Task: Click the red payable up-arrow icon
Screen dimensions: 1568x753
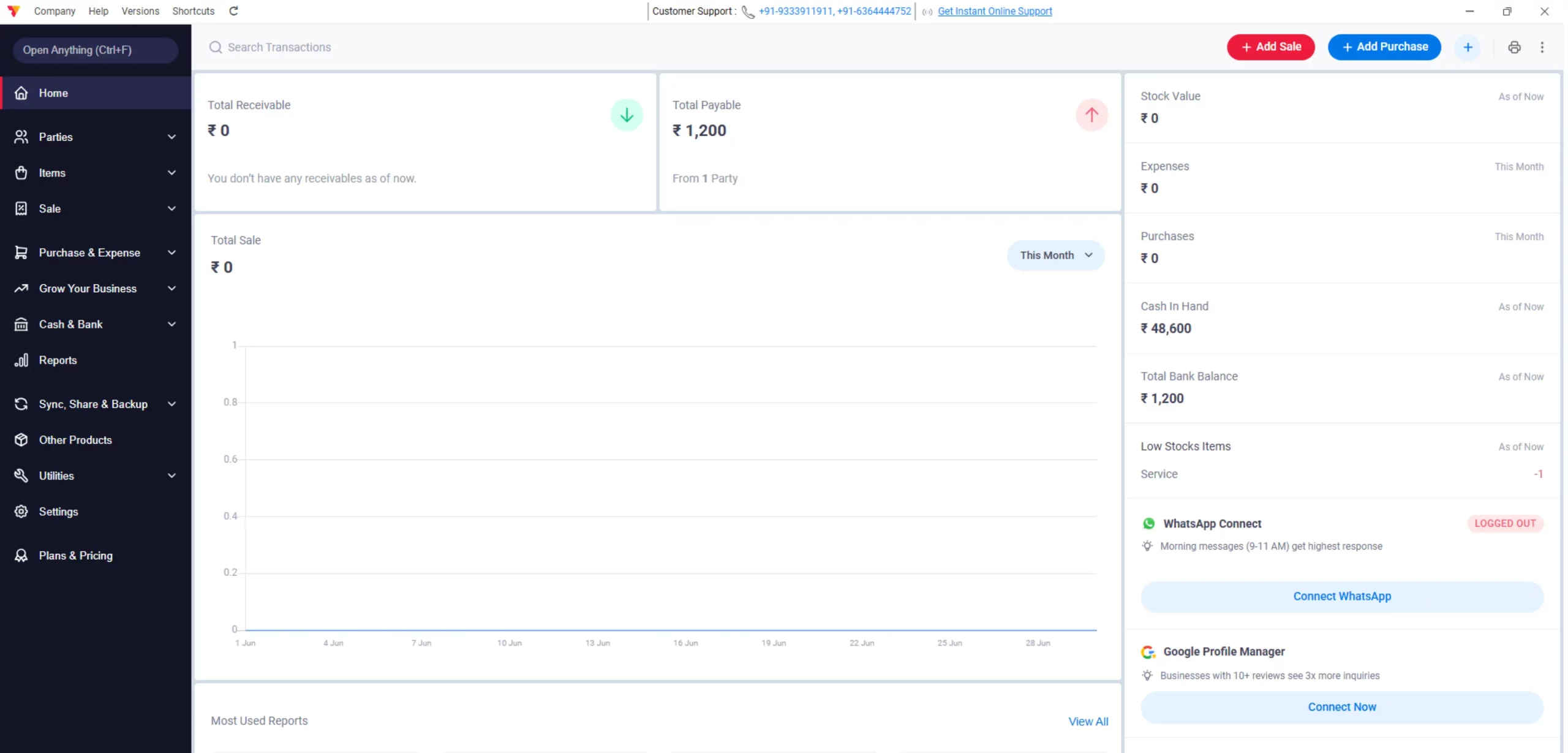Action: click(x=1091, y=115)
